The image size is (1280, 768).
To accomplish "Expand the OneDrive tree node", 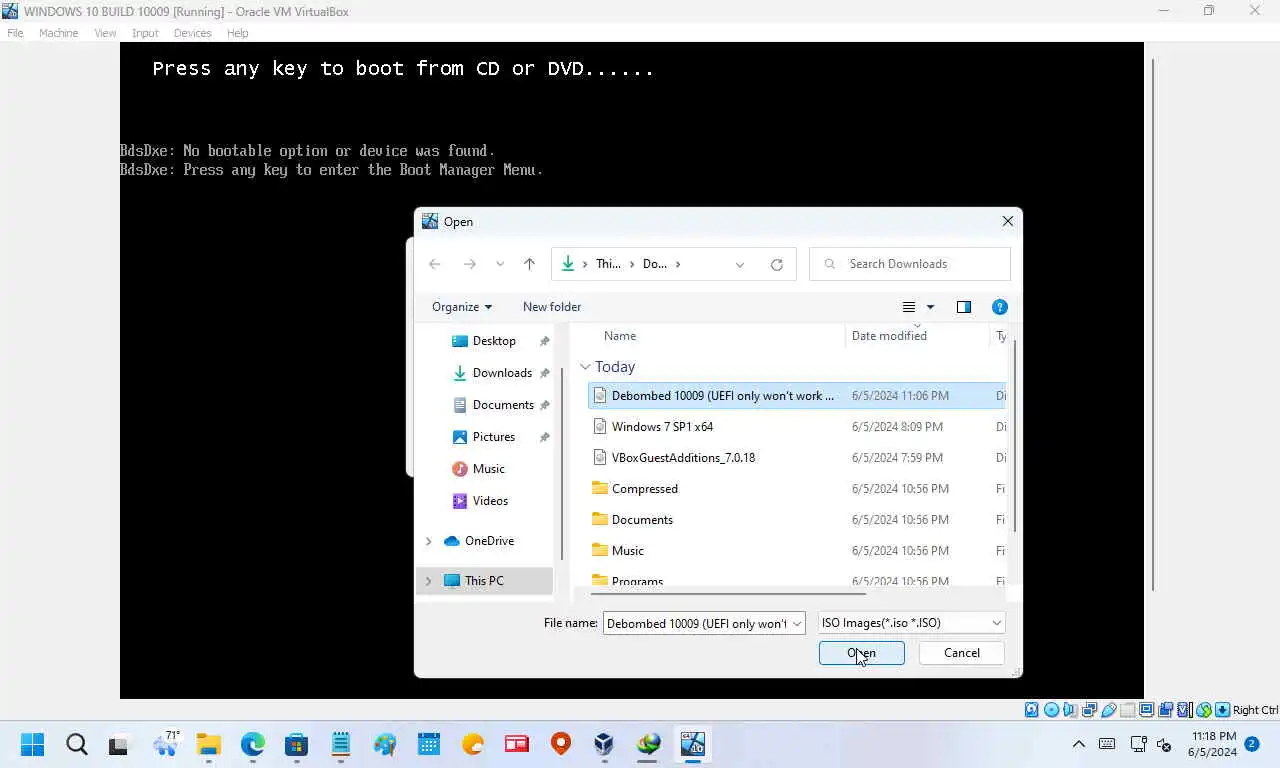I will click(x=429, y=541).
